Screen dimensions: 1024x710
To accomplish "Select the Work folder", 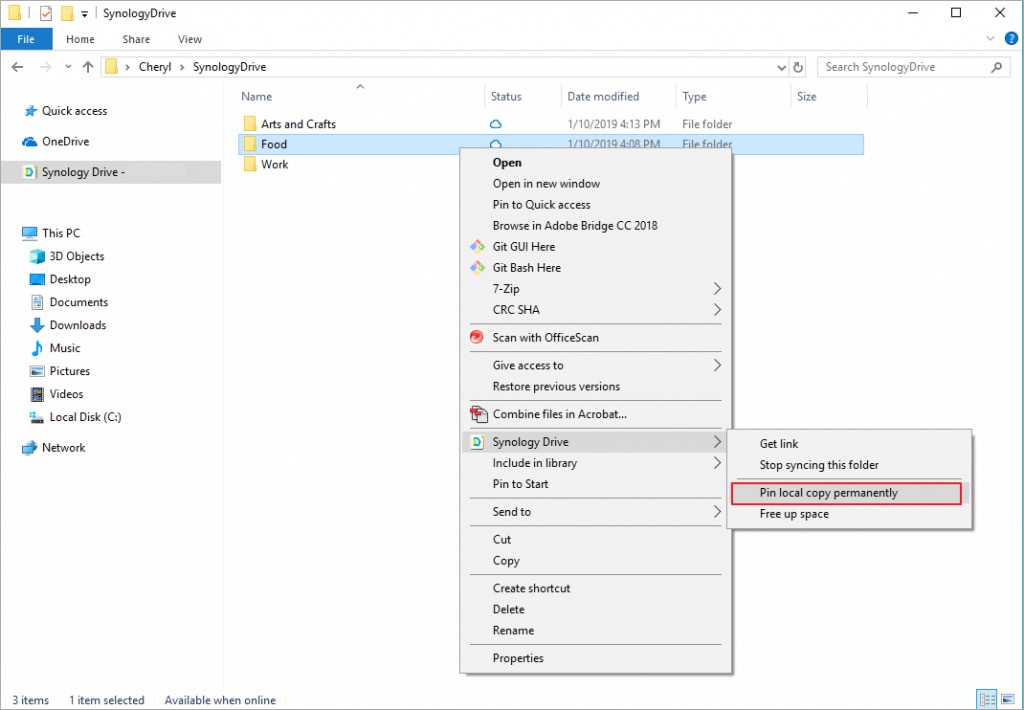I will (274, 165).
